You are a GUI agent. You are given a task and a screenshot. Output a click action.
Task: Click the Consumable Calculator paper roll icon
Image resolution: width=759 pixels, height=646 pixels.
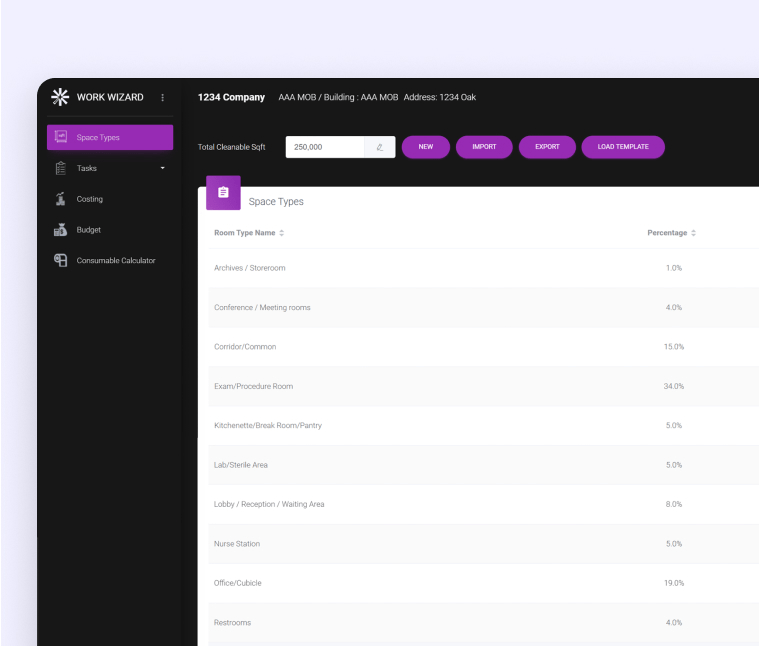[x=61, y=260]
